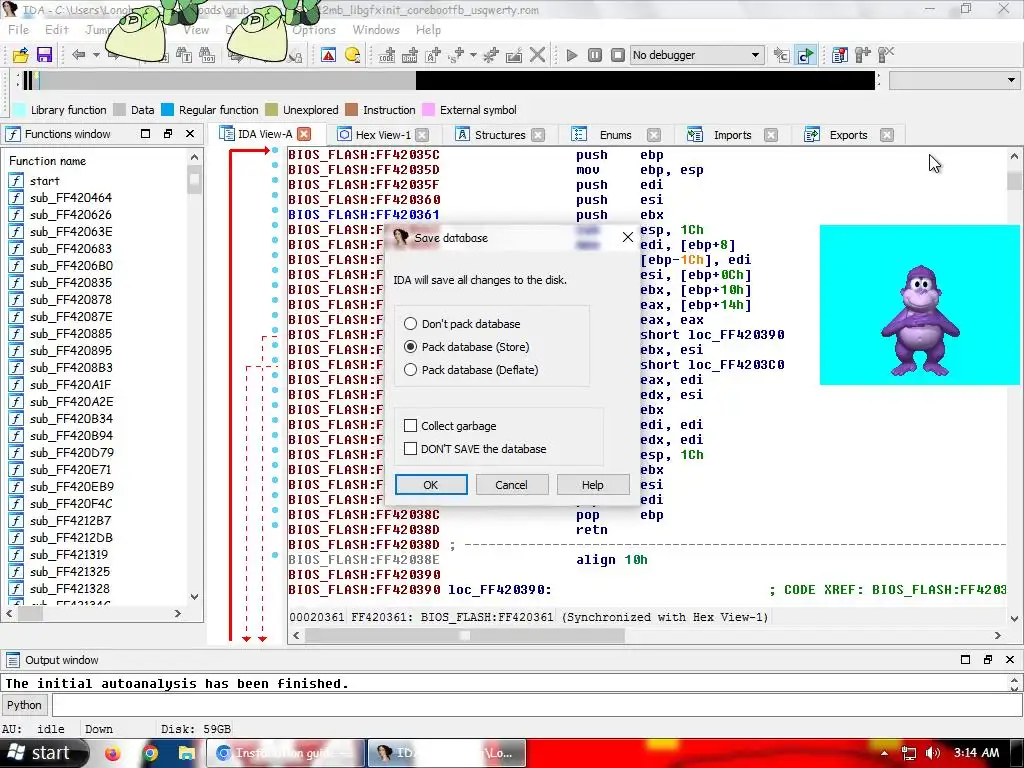Image resolution: width=1024 pixels, height=768 pixels.
Task: Start process with the play toolbar icon
Action: pyautogui.click(x=571, y=55)
